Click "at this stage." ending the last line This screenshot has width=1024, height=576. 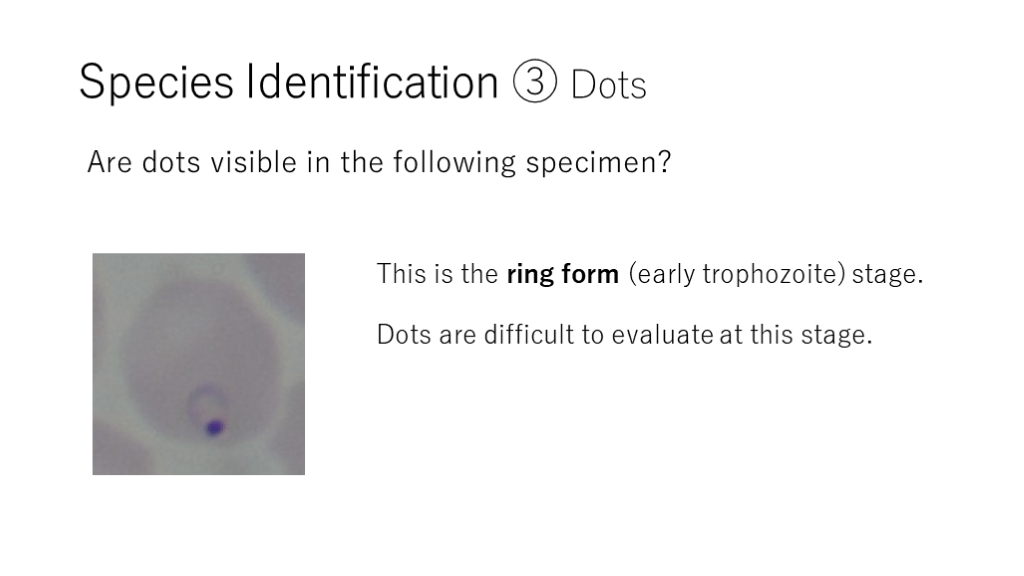coord(796,334)
